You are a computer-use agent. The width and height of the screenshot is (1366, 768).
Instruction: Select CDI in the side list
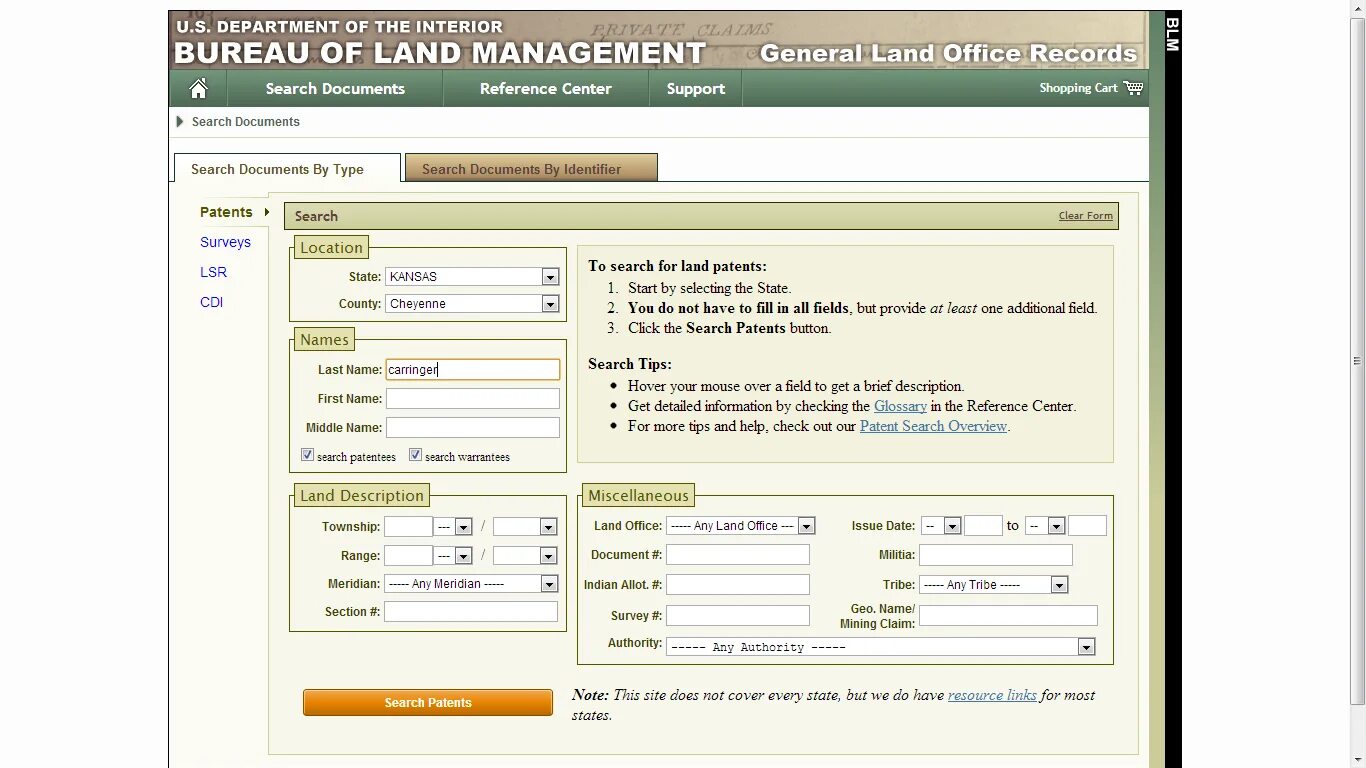(x=211, y=302)
